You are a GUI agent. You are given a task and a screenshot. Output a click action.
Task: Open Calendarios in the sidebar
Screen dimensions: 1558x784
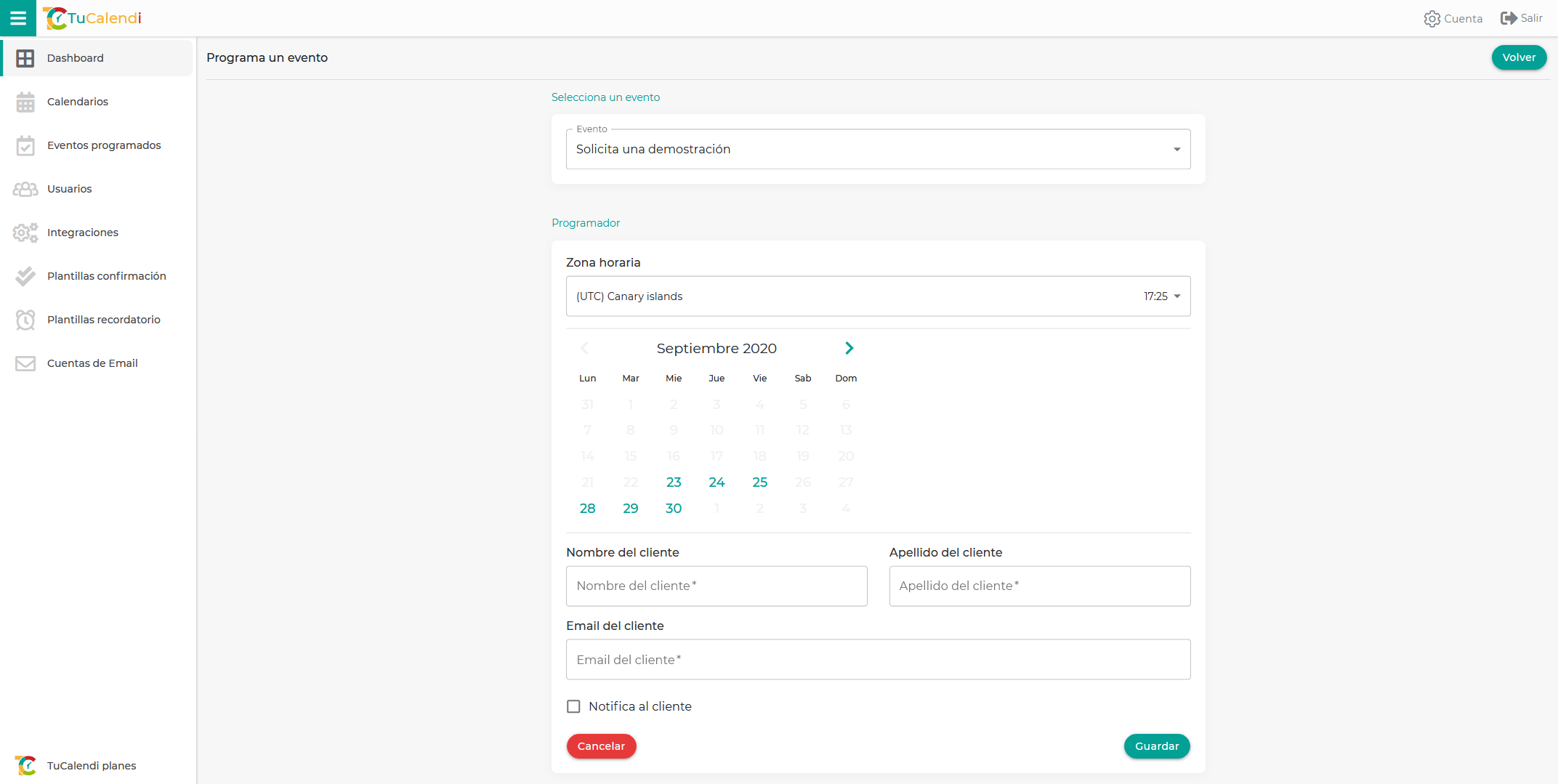click(97, 102)
